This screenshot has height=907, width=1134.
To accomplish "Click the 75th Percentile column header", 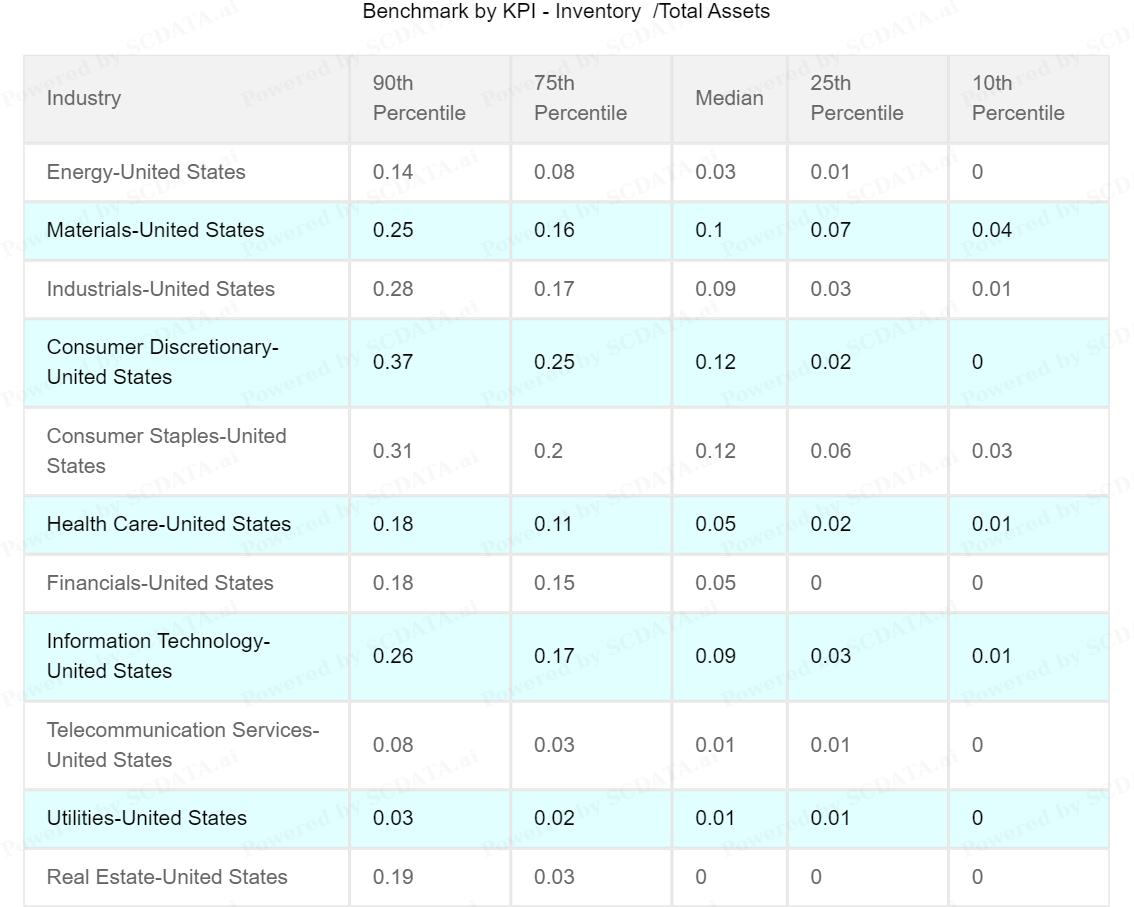I will pos(580,98).
